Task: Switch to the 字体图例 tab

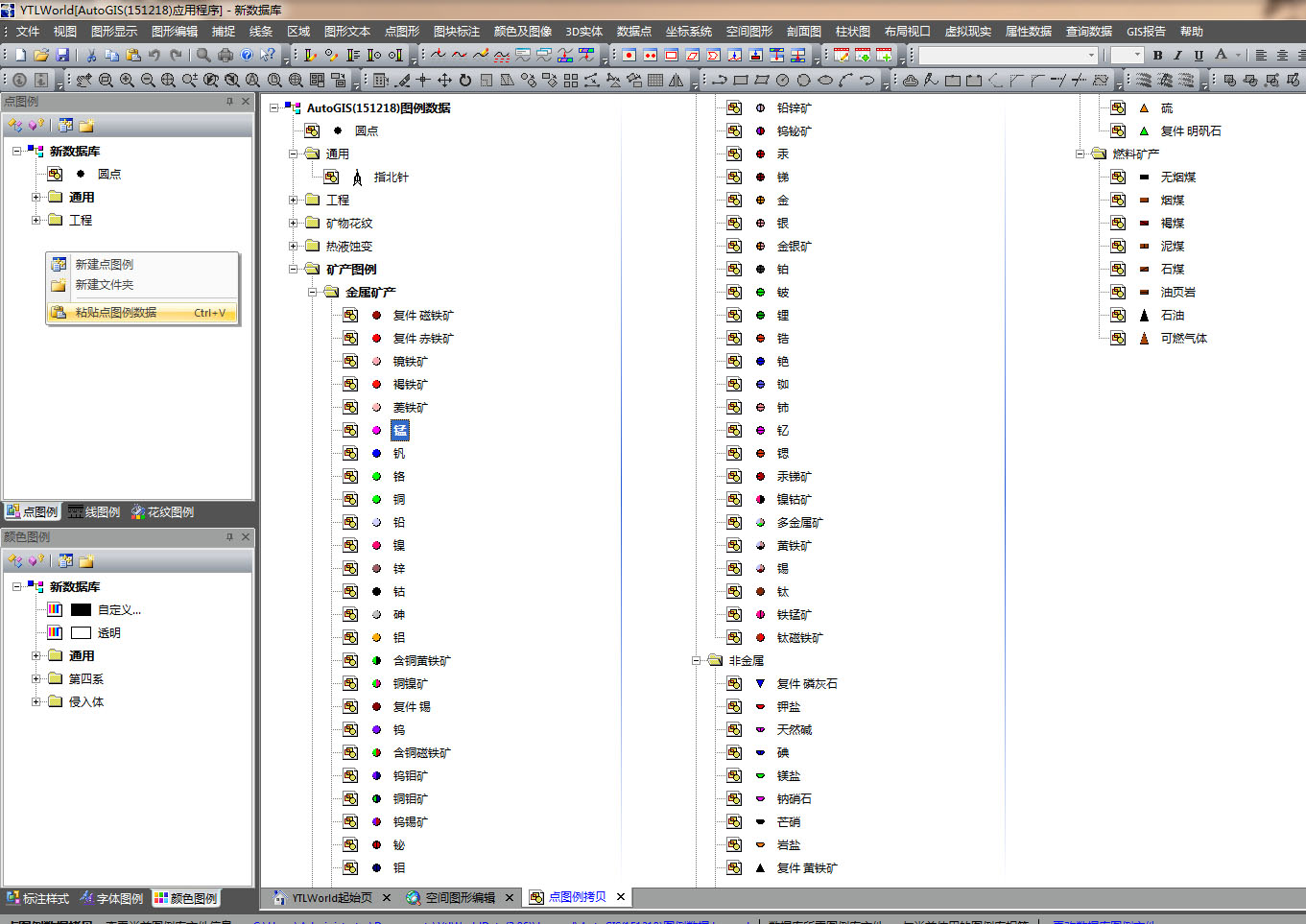Action: (x=112, y=899)
